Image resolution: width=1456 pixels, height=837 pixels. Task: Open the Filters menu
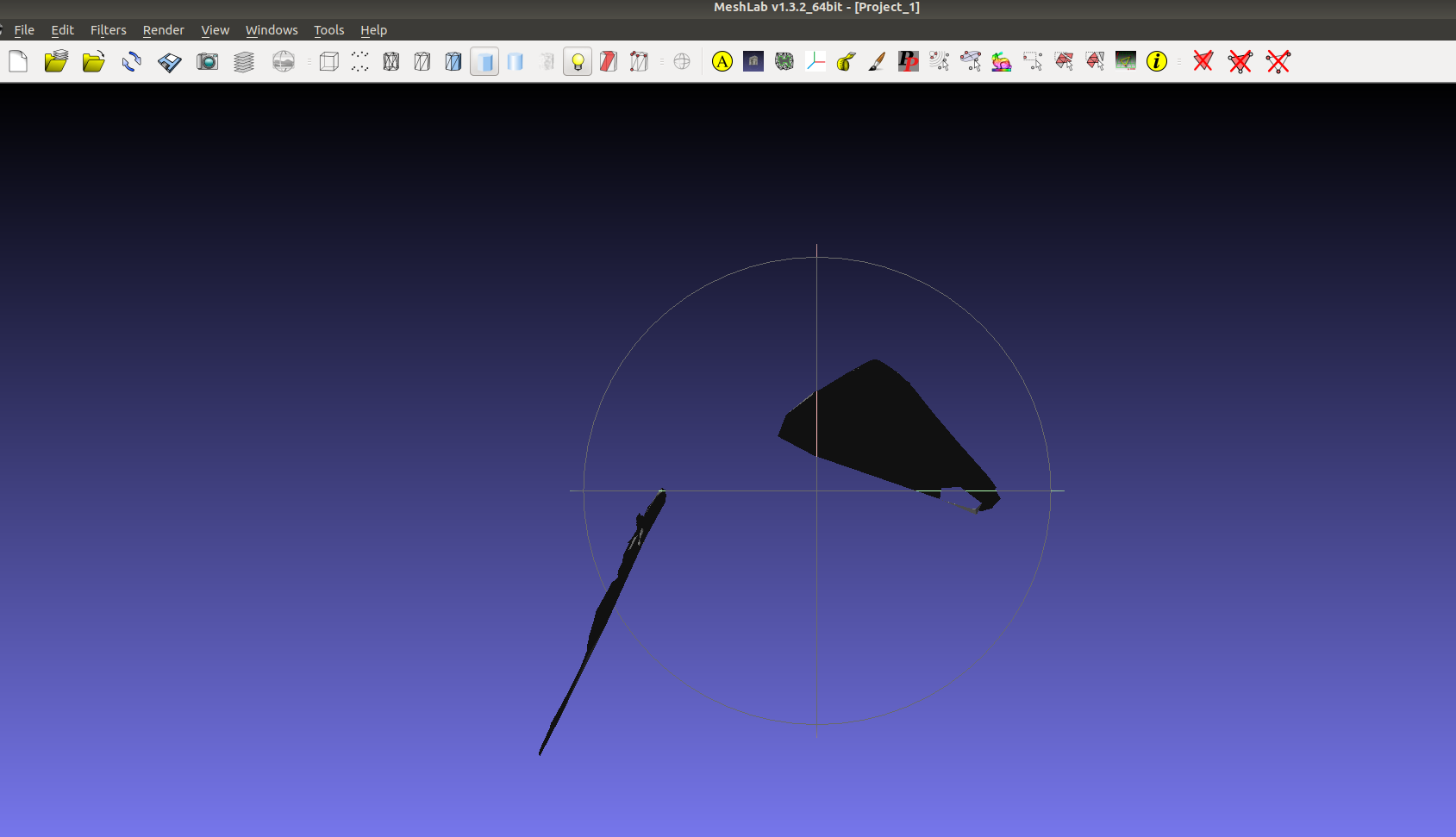pos(108,29)
